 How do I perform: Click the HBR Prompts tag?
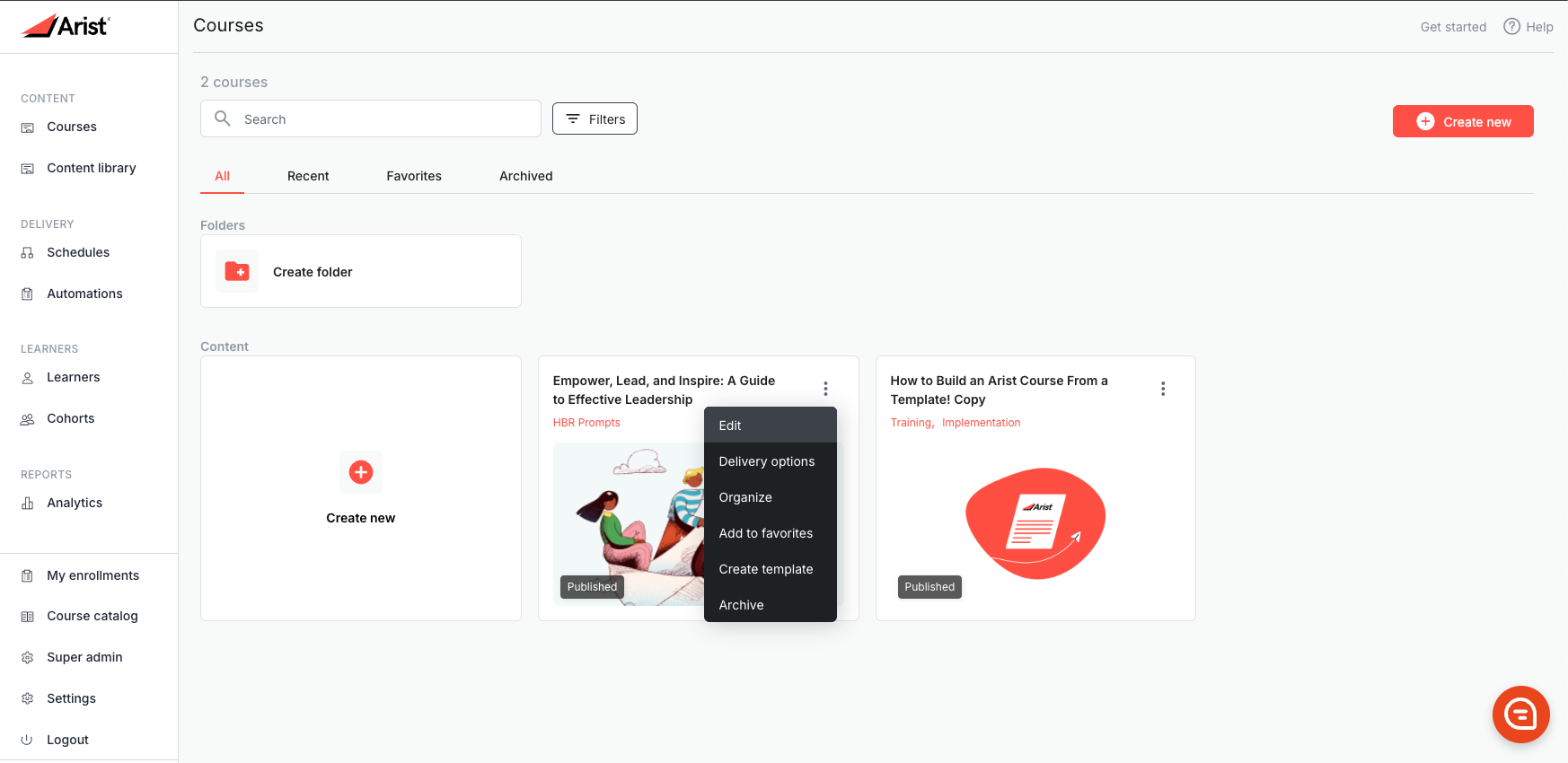[586, 423]
